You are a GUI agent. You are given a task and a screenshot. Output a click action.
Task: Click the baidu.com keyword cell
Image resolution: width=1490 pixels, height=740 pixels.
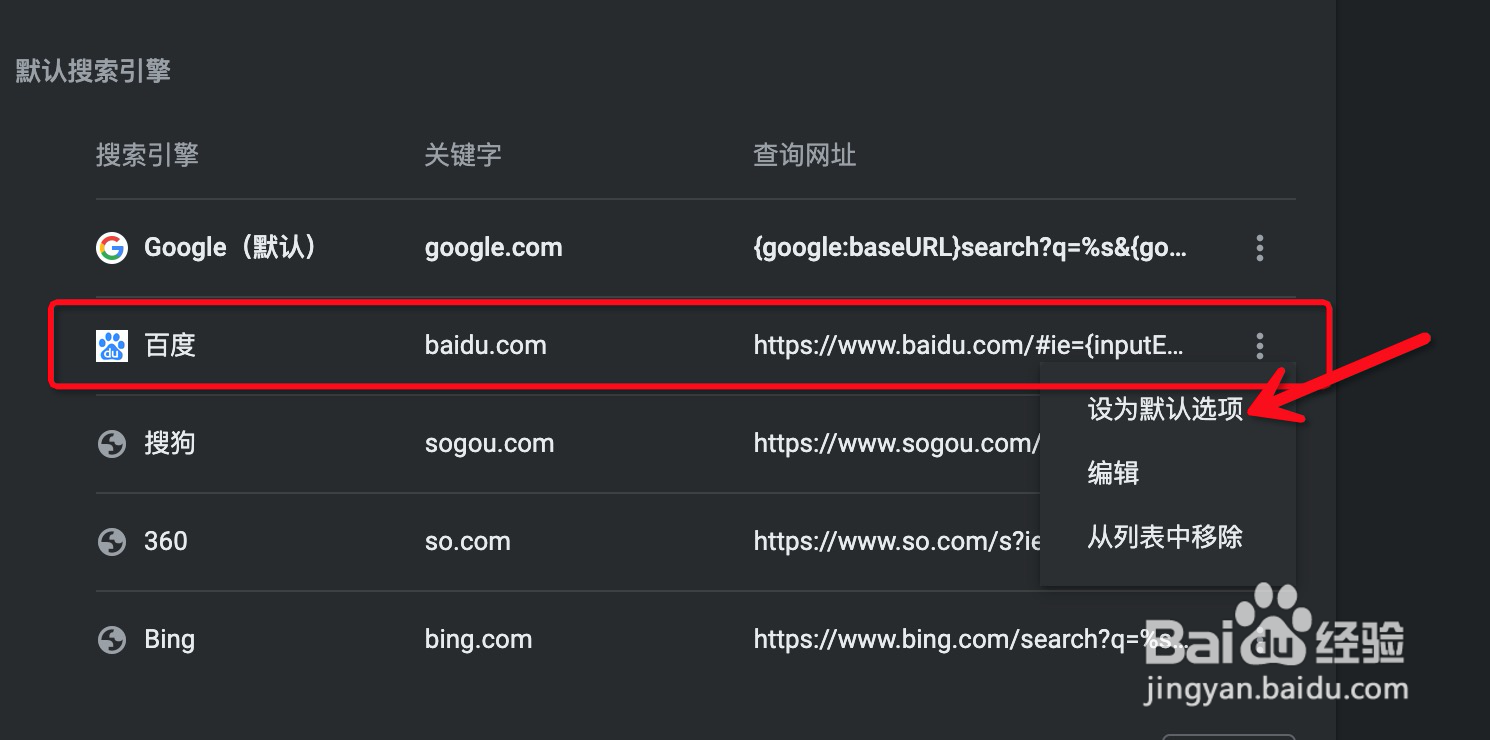tap(485, 346)
